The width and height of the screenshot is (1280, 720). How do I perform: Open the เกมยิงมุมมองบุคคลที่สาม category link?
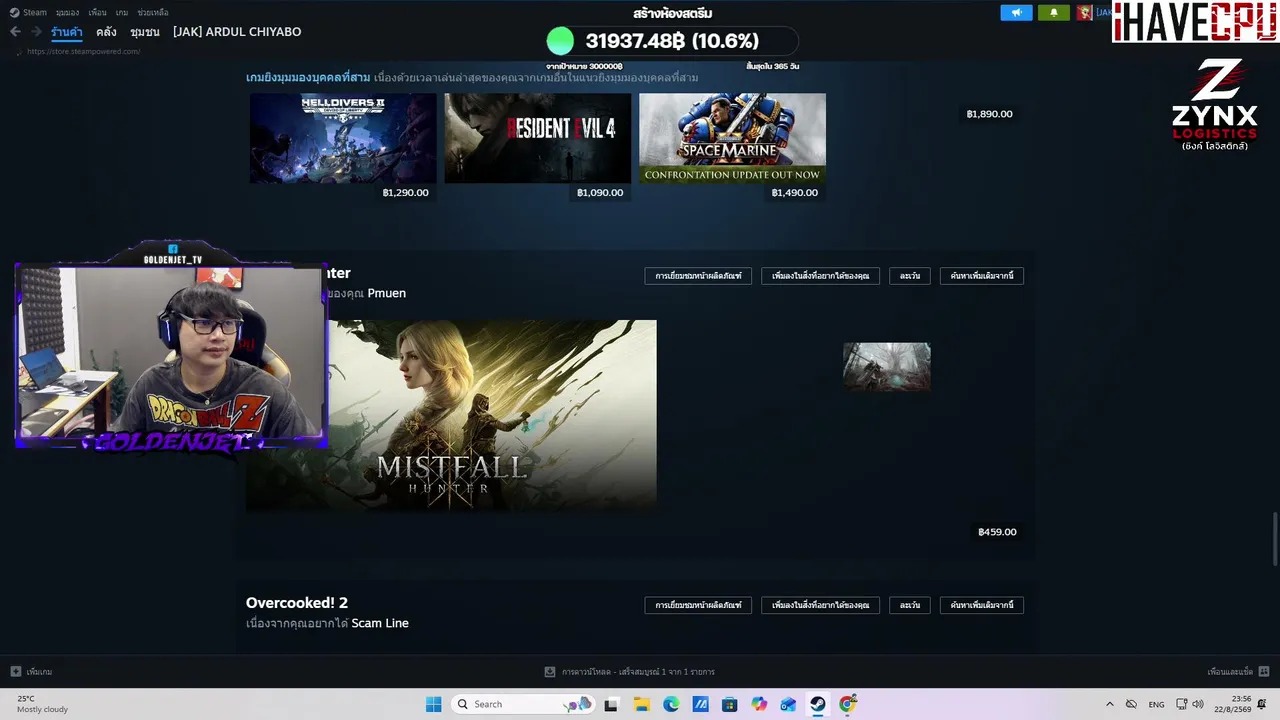(308, 77)
